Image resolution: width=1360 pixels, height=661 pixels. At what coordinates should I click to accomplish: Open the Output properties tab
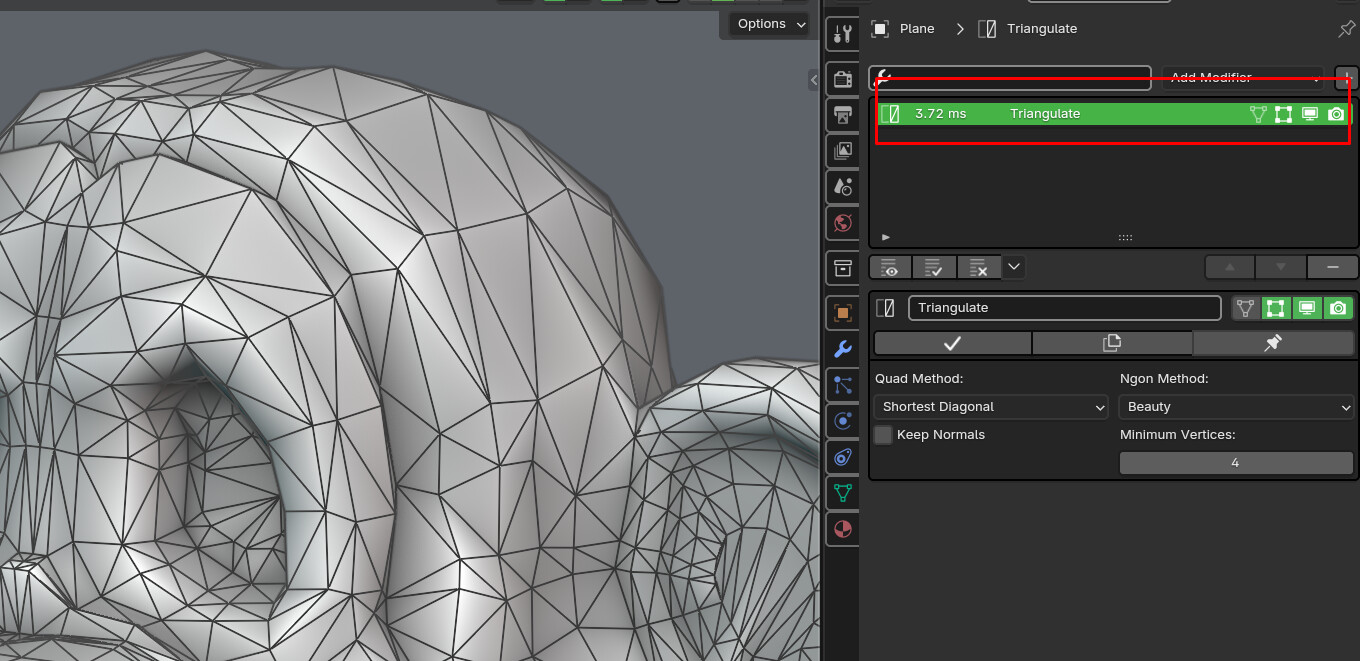pos(843,115)
